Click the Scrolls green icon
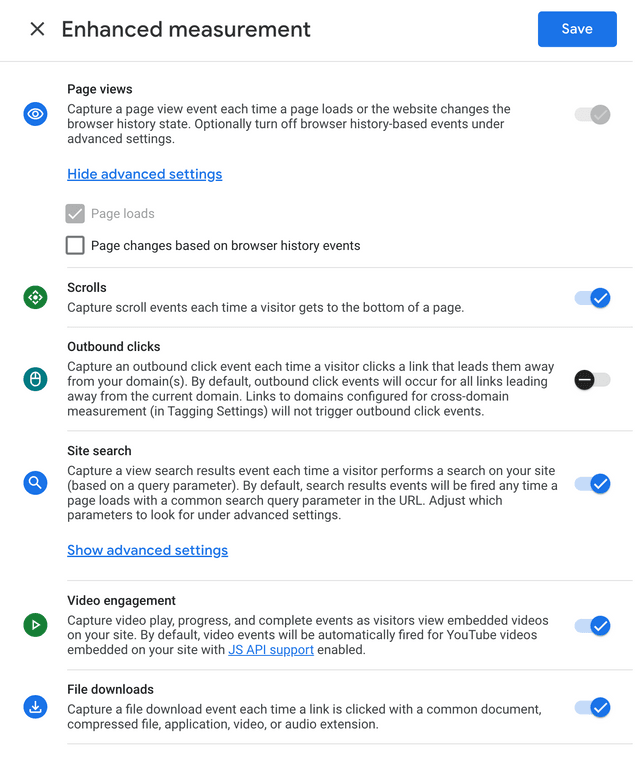 click(x=36, y=297)
